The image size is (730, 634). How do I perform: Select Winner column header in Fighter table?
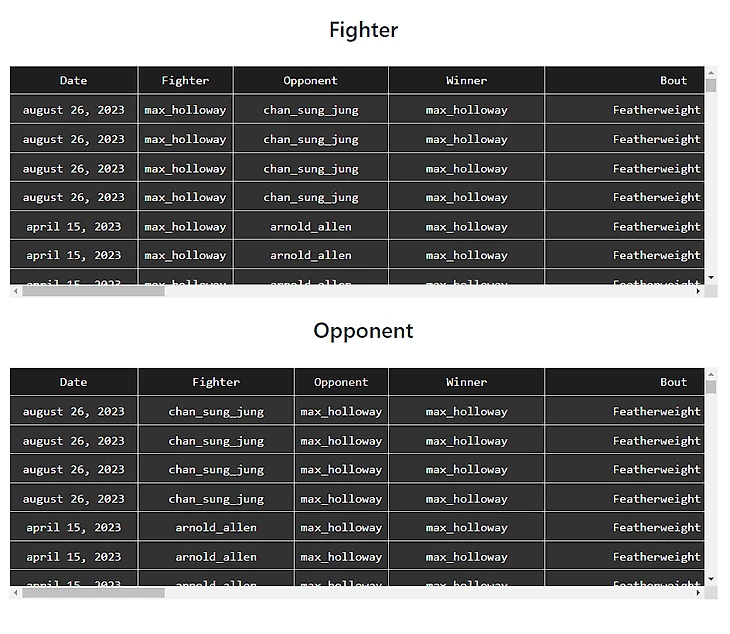(466, 81)
